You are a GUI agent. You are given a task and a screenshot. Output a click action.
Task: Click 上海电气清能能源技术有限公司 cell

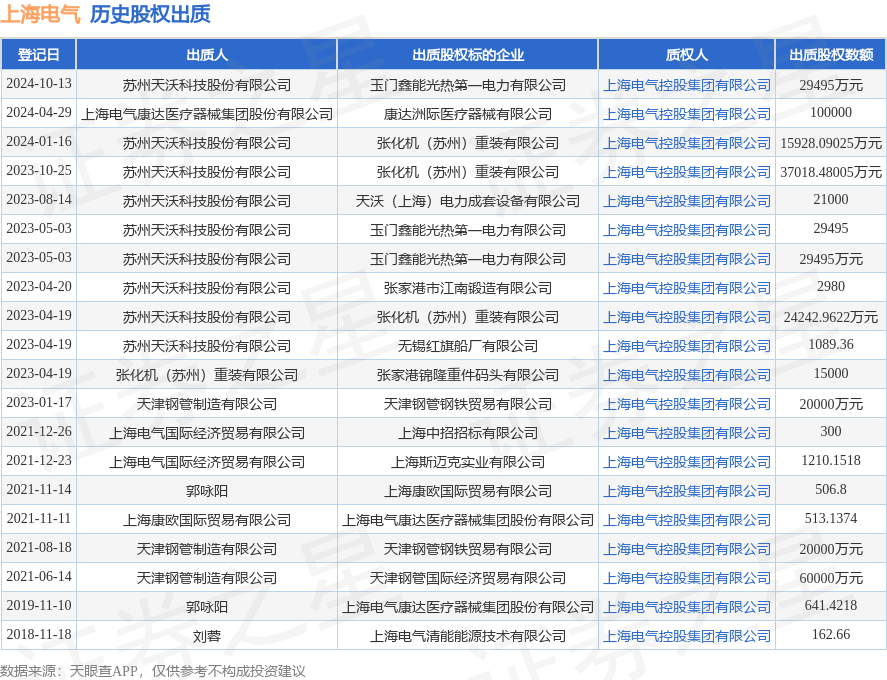tap(467, 636)
